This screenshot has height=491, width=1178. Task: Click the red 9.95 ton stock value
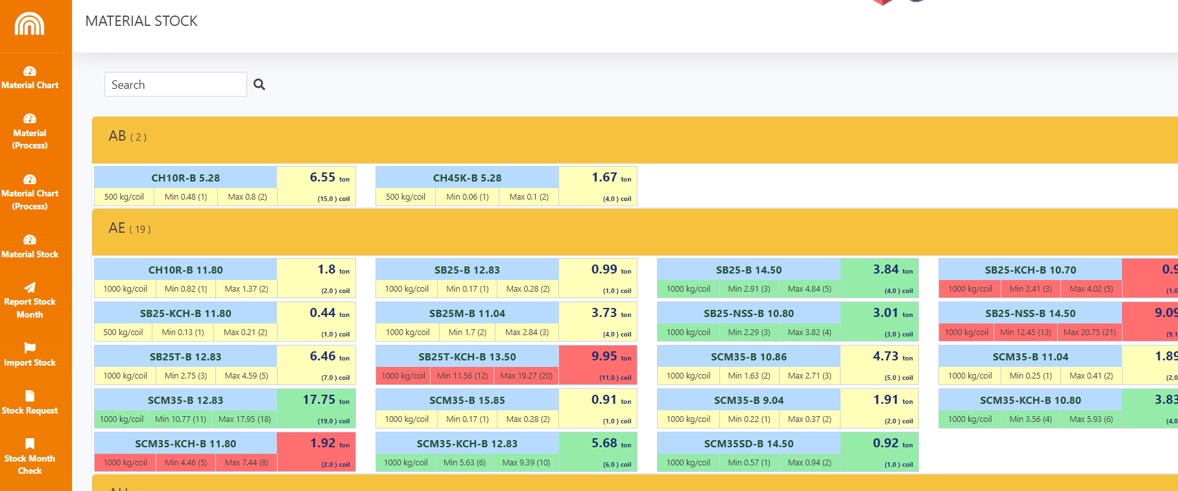point(597,357)
